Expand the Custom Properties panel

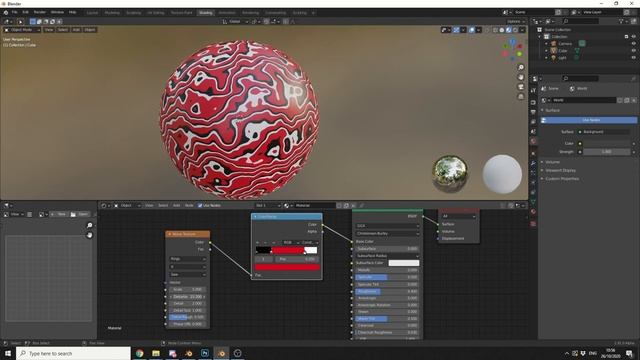pos(560,179)
